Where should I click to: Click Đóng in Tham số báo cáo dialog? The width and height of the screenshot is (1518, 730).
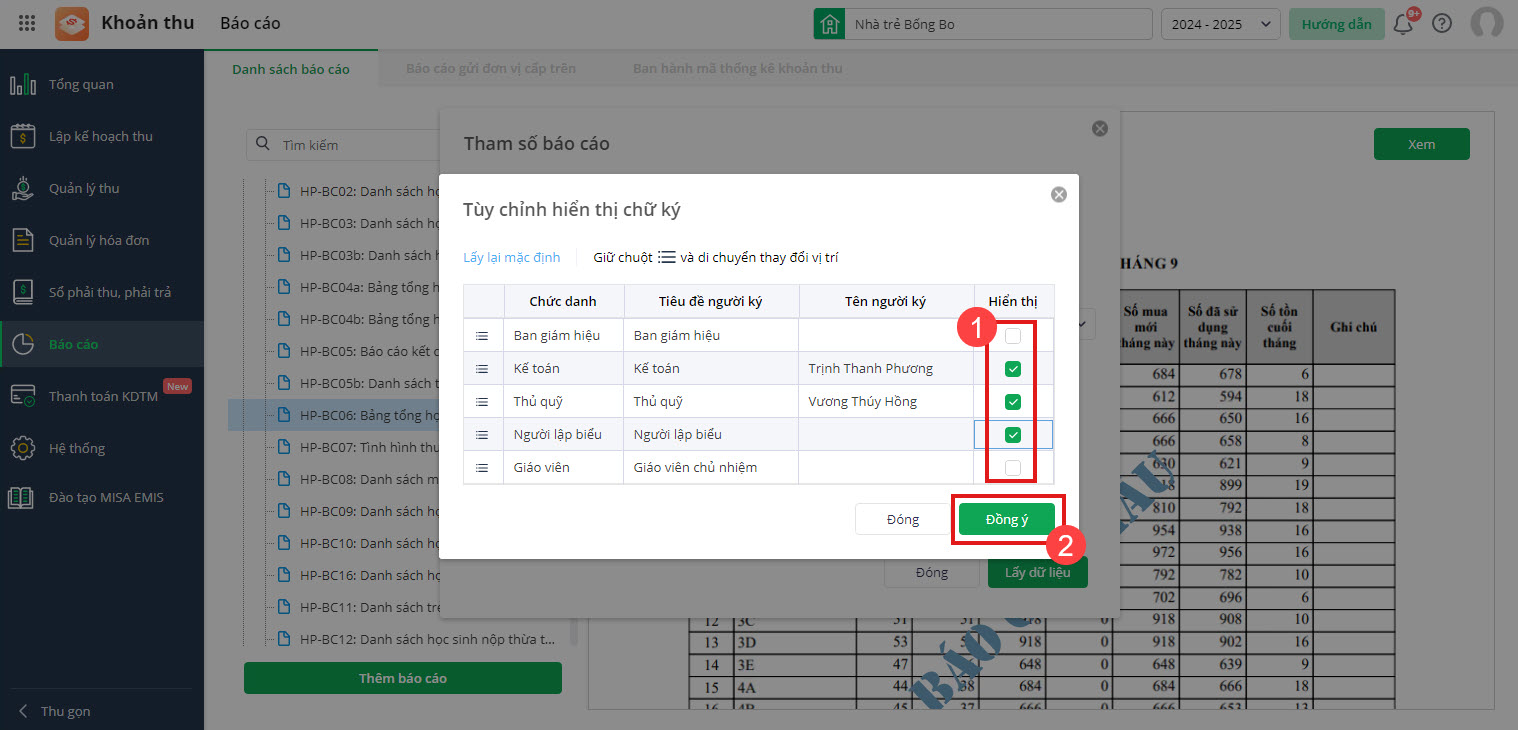931,572
